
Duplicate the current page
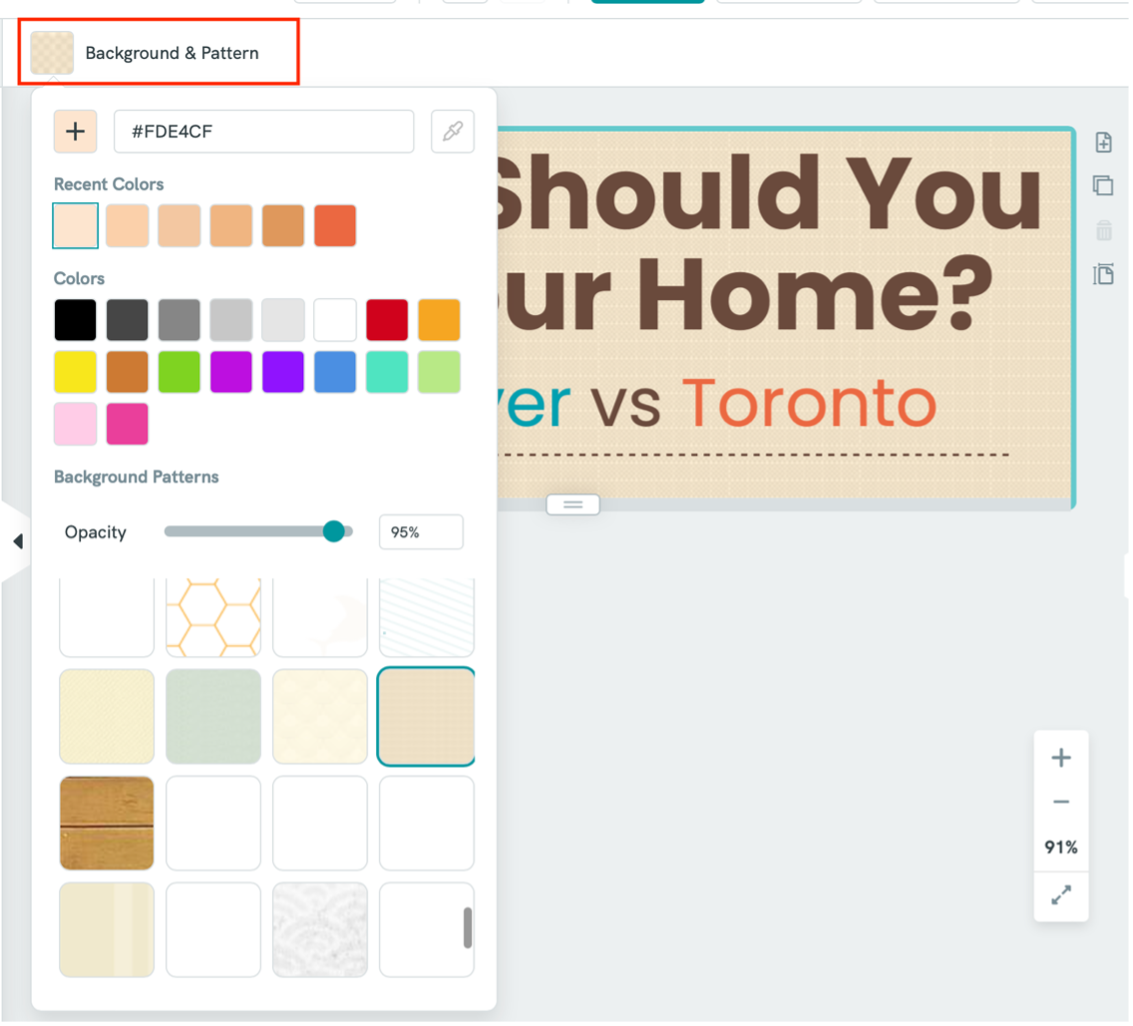(1103, 186)
